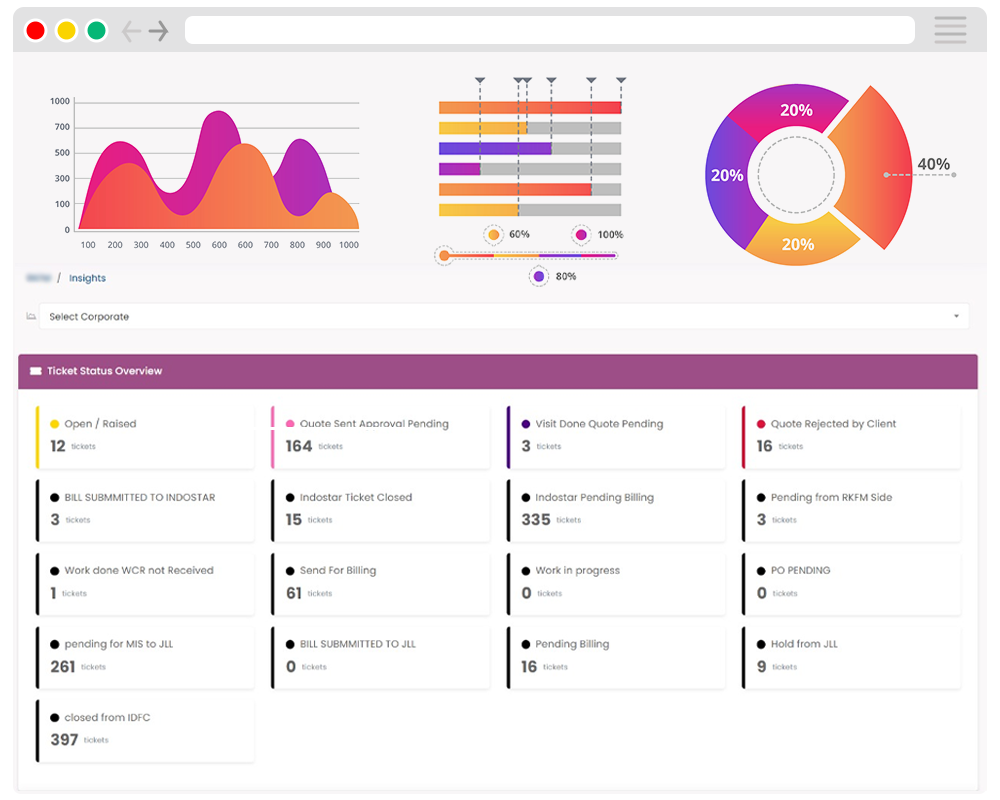Image resolution: width=1000 pixels, height=800 pixels.
Task: Click the chart icon inside the Select Corporate field
Action: pos(31,315)
